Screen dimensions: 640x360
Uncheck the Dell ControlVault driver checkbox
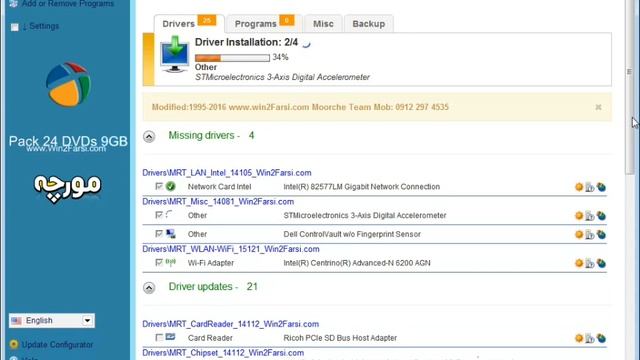159,233
